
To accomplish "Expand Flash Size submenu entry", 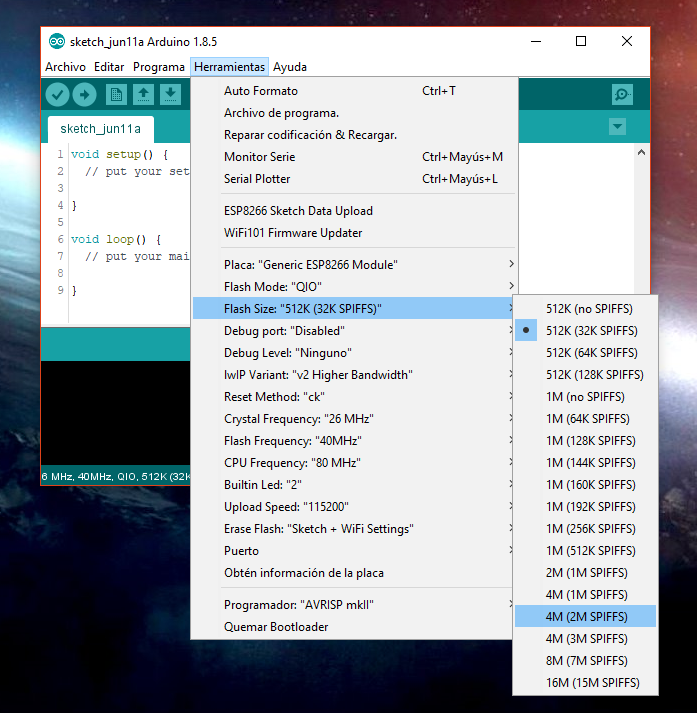I will click(353, 309).
